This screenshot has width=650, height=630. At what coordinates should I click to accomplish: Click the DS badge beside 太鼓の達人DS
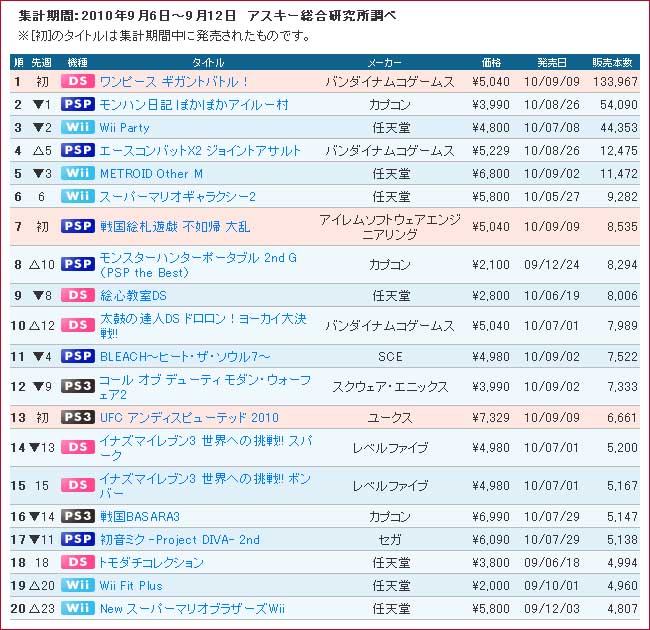pos(78,325)
